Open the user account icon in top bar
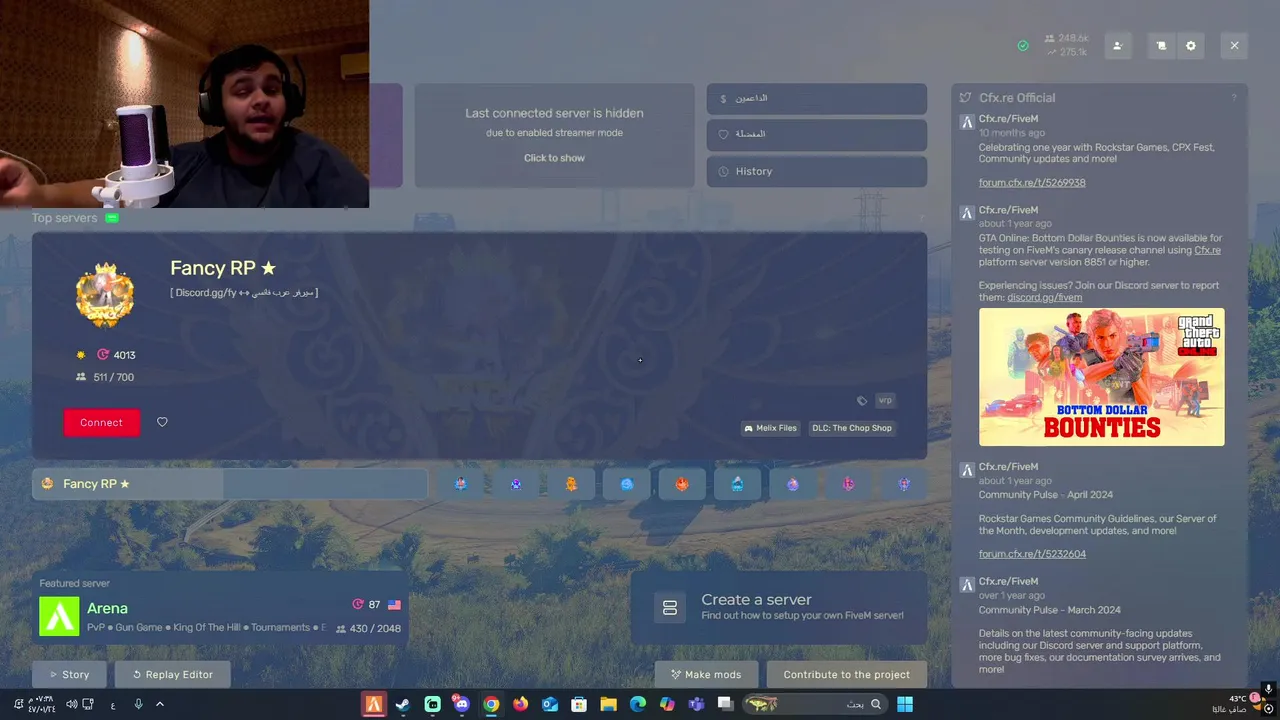The height and width of the screenshot is (720, 1280). (1118, 46)
